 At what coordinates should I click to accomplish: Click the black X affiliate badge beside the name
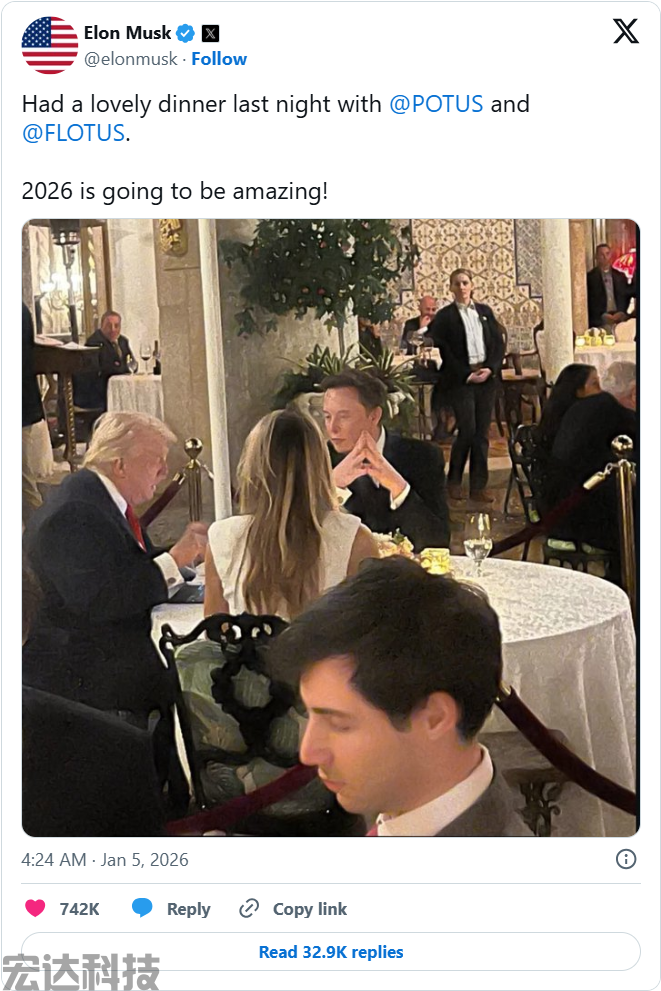tap(210, 33)
